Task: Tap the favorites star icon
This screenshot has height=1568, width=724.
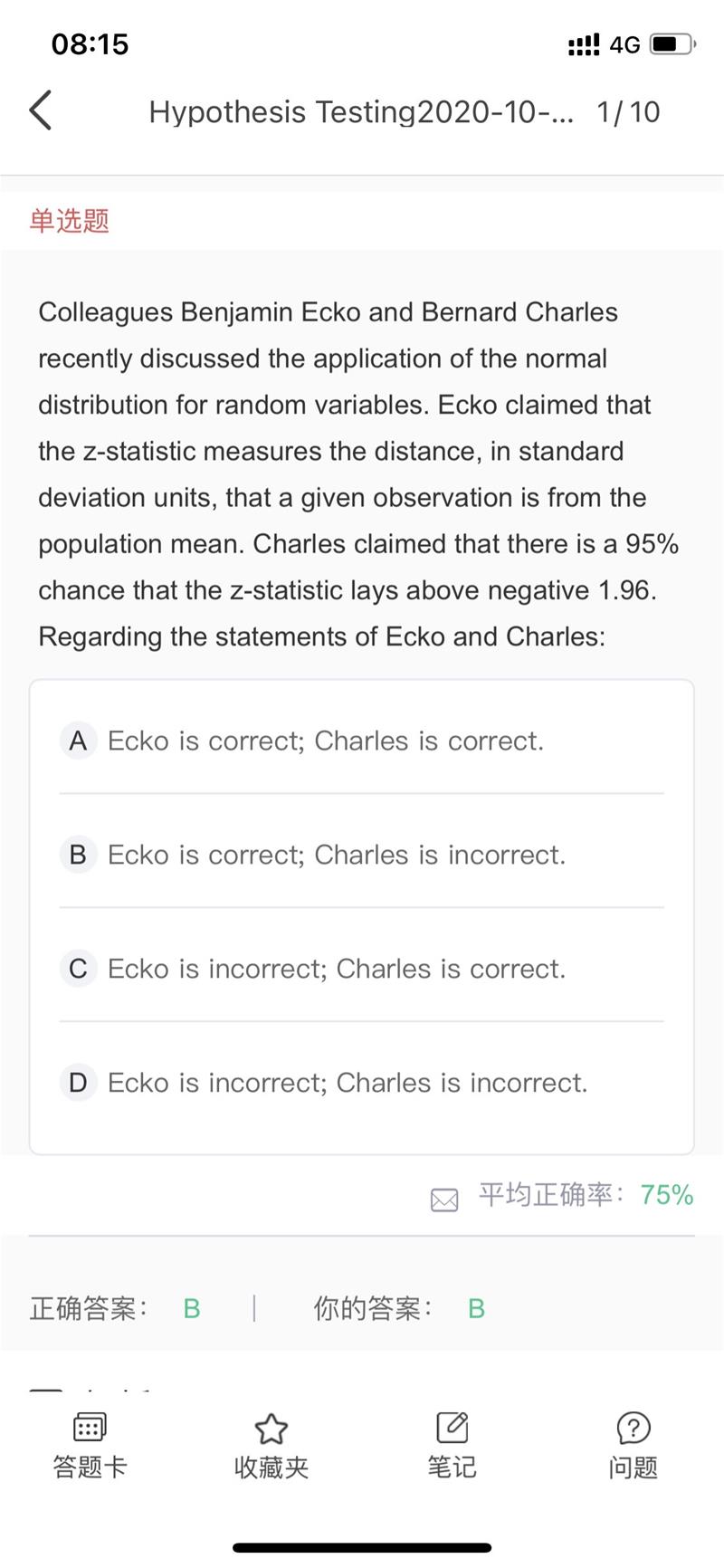Action: coord(271,1428)
